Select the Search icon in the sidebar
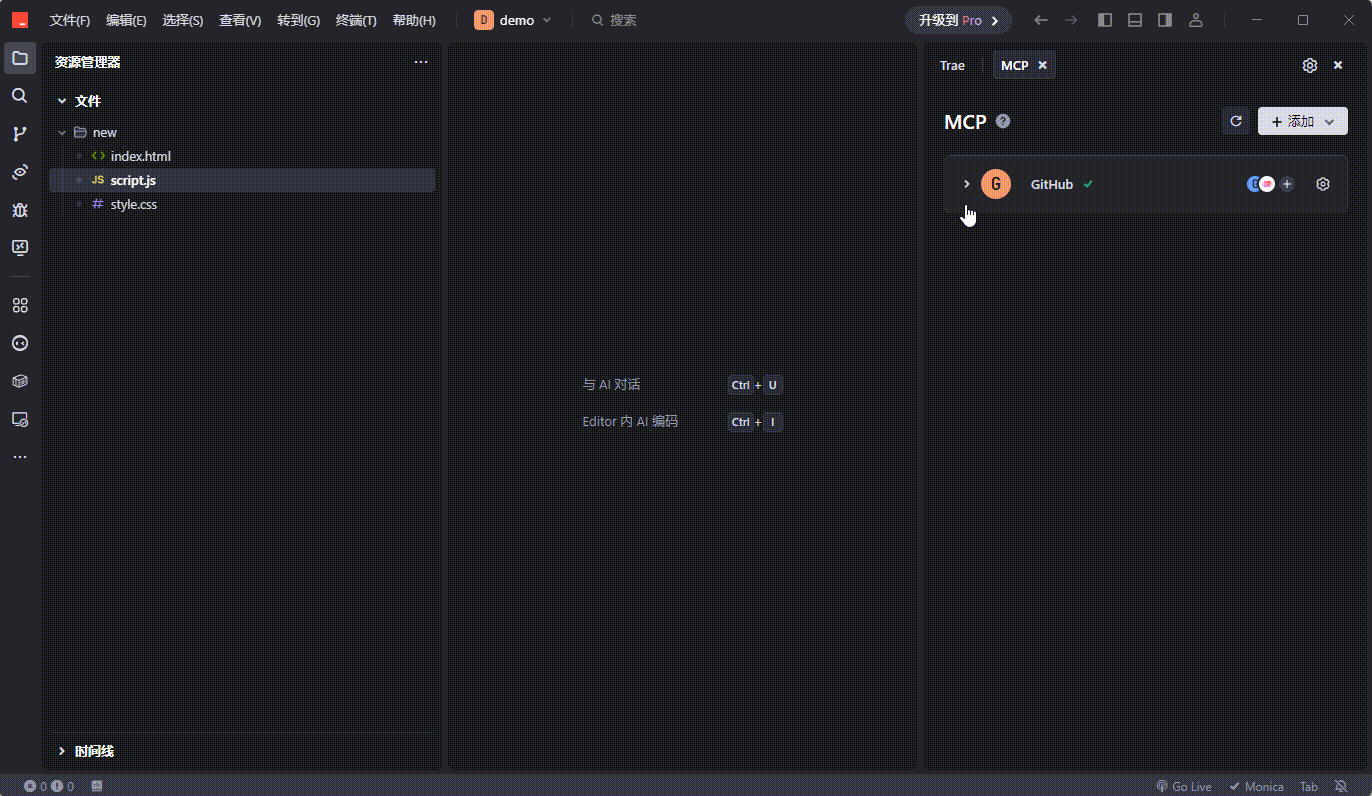This screenshot has width=1372, height=796. (x=20, y=95)
